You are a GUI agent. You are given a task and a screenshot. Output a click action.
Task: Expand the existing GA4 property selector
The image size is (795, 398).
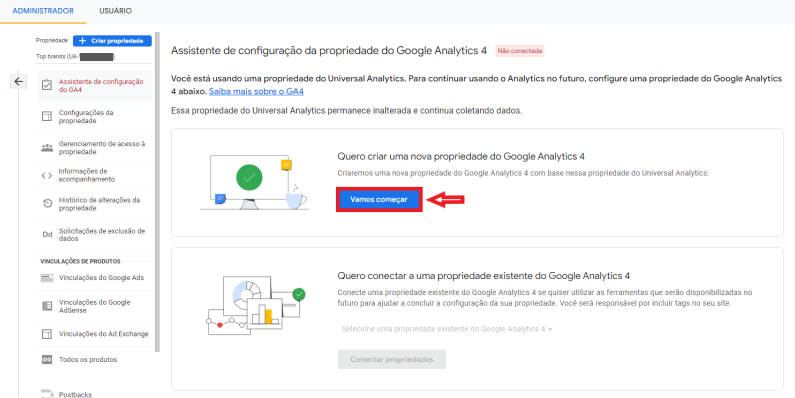(x=446, y=329)
